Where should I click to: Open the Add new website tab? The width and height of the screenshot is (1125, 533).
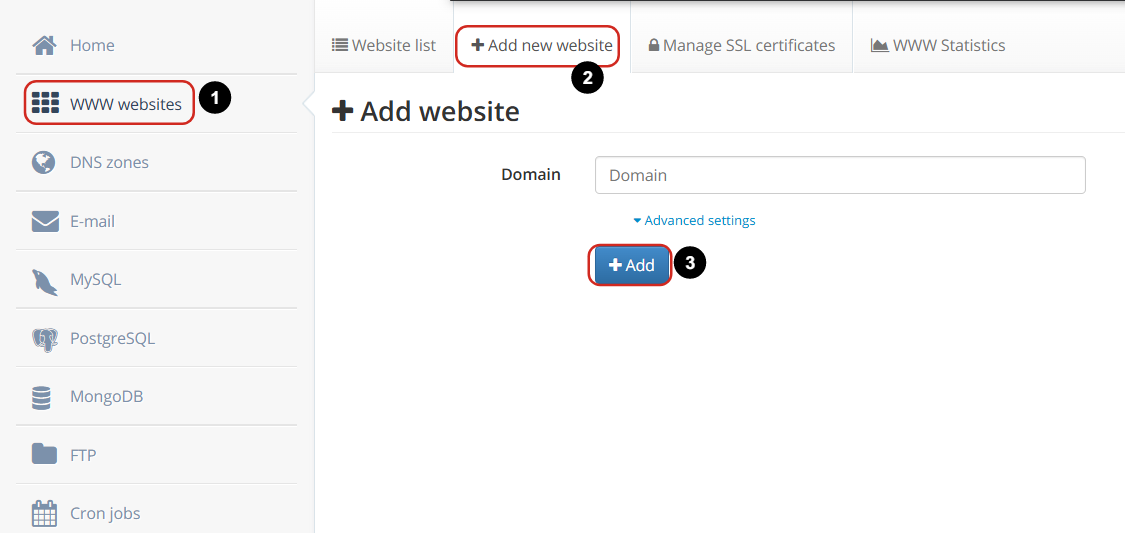click(x=541, y=45)
